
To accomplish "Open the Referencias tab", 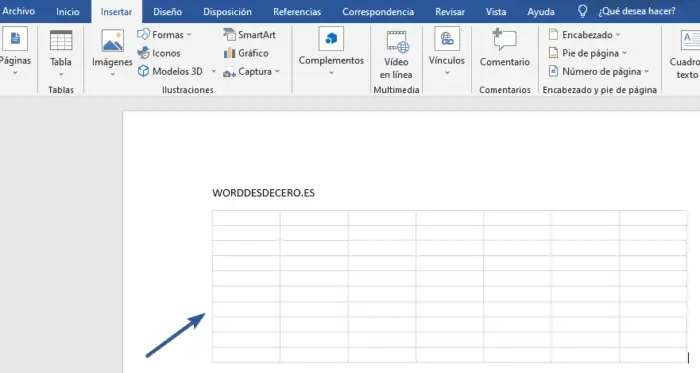I will click(297, 12).
